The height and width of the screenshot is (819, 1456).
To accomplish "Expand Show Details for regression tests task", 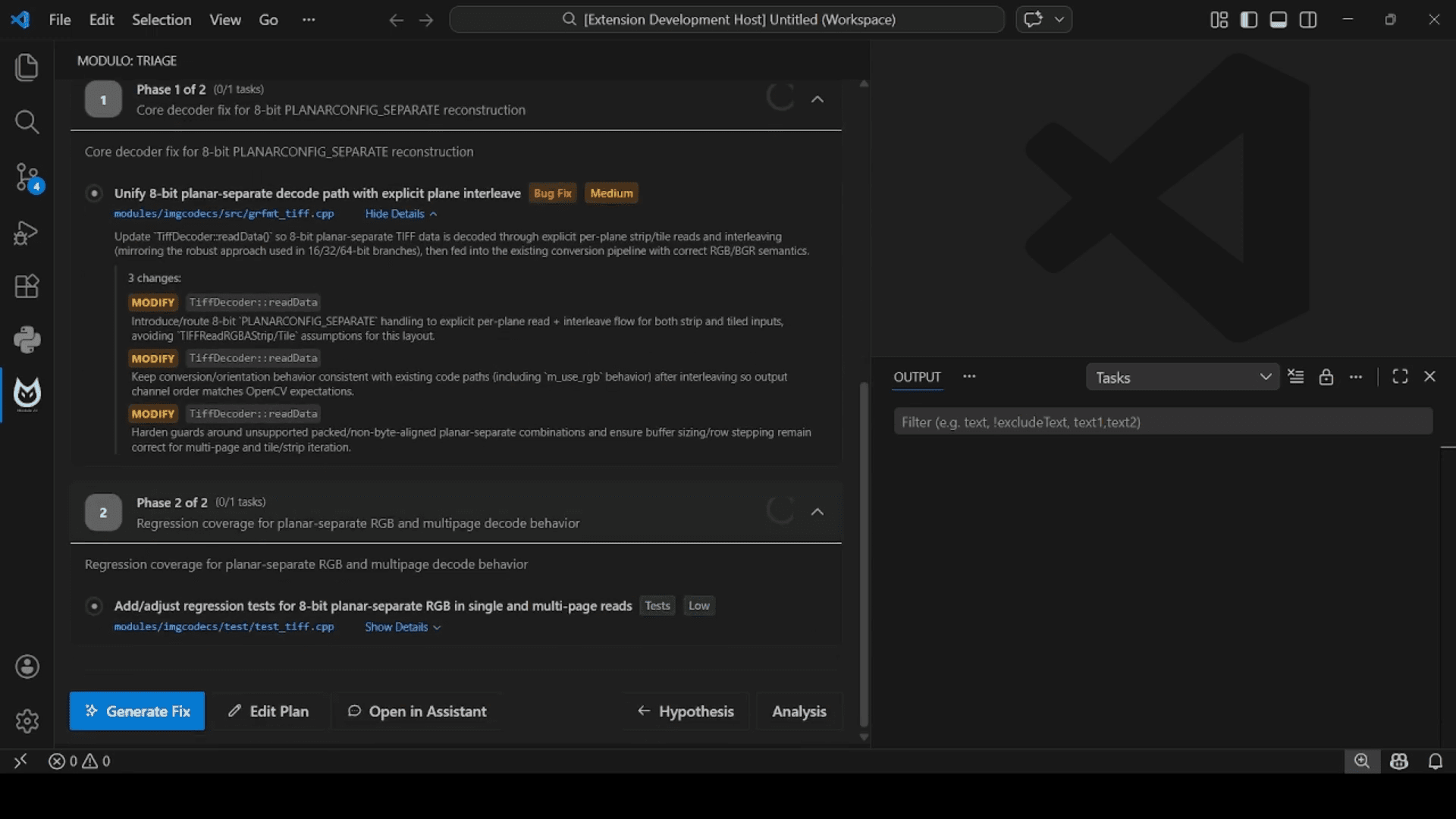I will 402,627.
